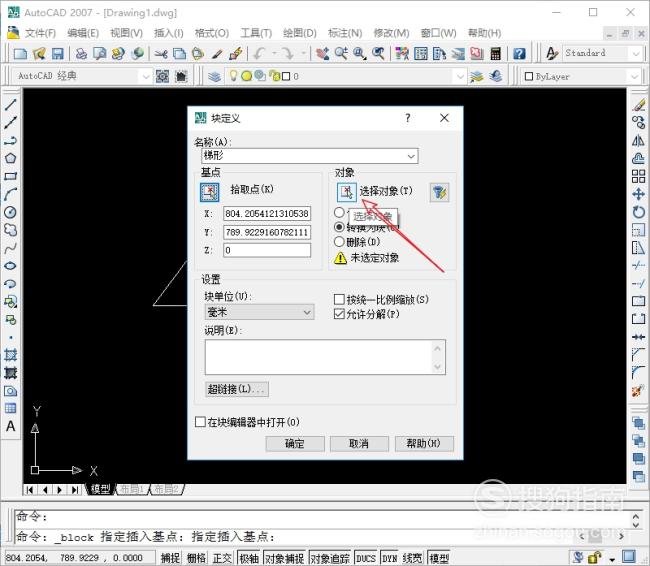
Task: Open the 编辑(E) menu
Action: click(83, 33)
